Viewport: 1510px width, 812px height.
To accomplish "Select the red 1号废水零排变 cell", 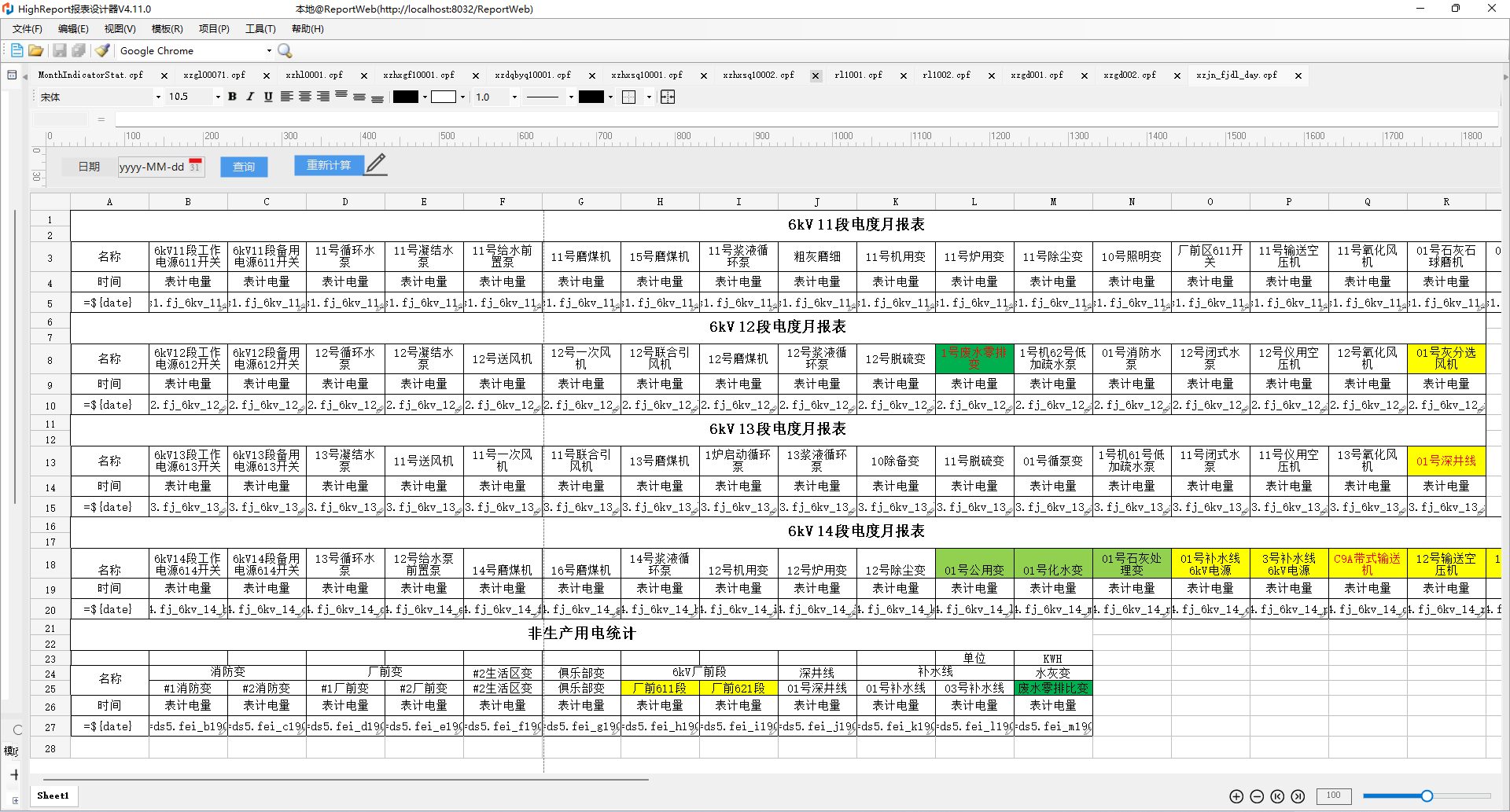I will [974, 358].
